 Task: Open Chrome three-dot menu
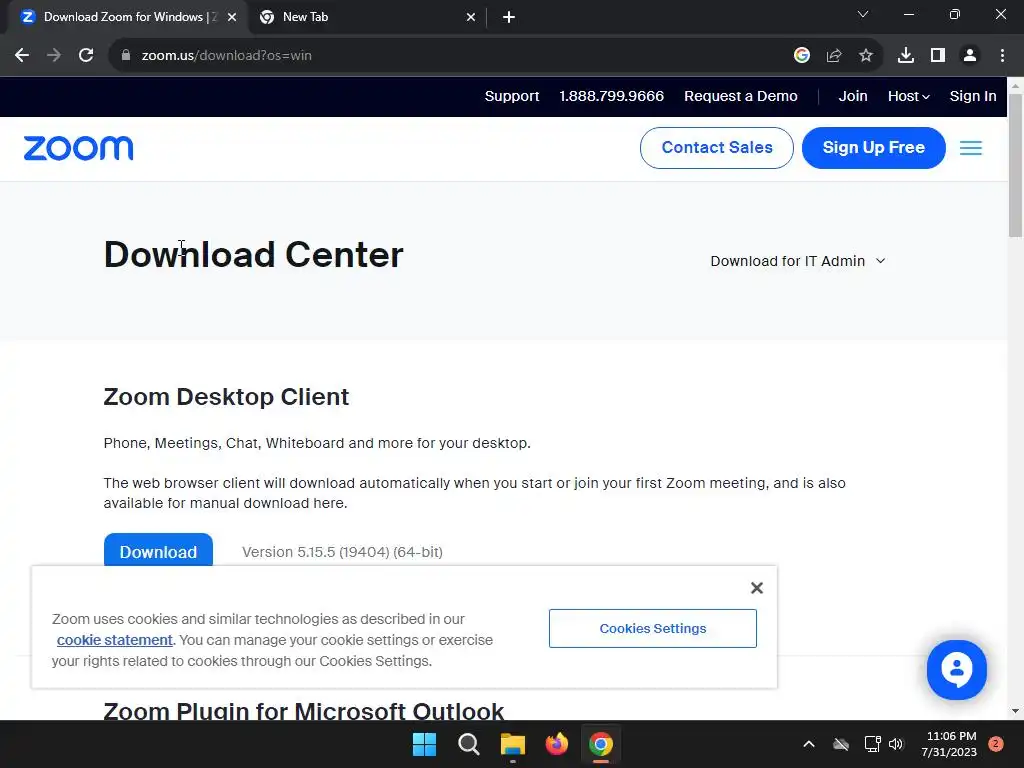pyautogui.click(x=1002, y=56)
